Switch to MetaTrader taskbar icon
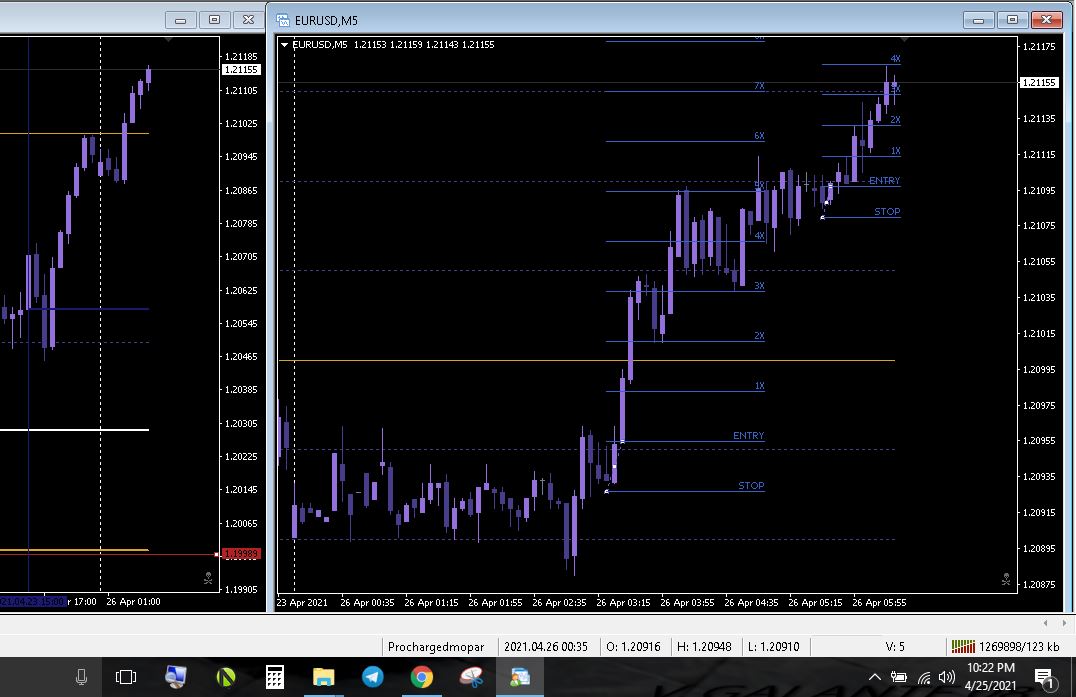Viewport: 1076px width, 697px height. point(519,677)
